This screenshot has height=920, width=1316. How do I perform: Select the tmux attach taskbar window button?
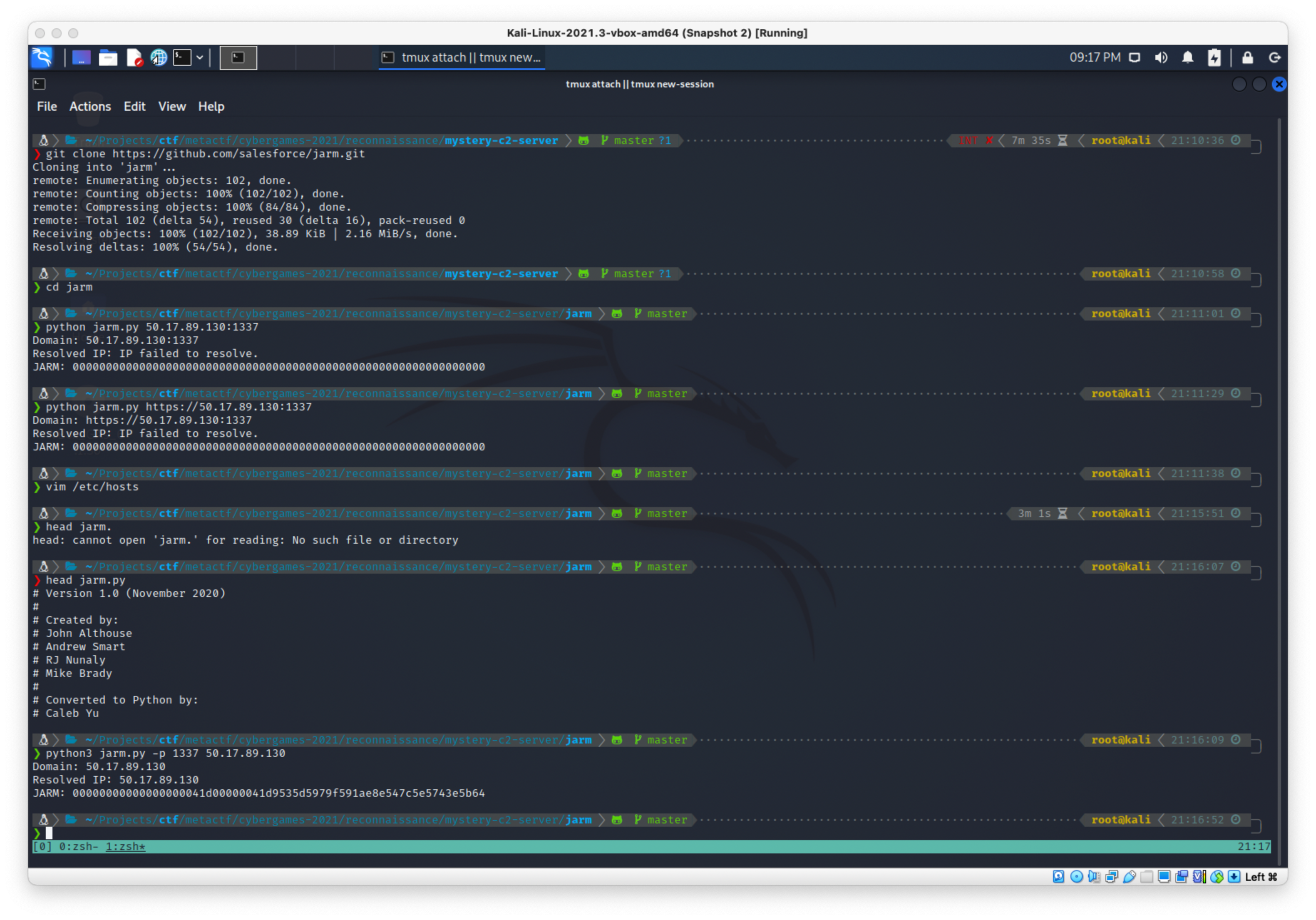click(462, 57)
